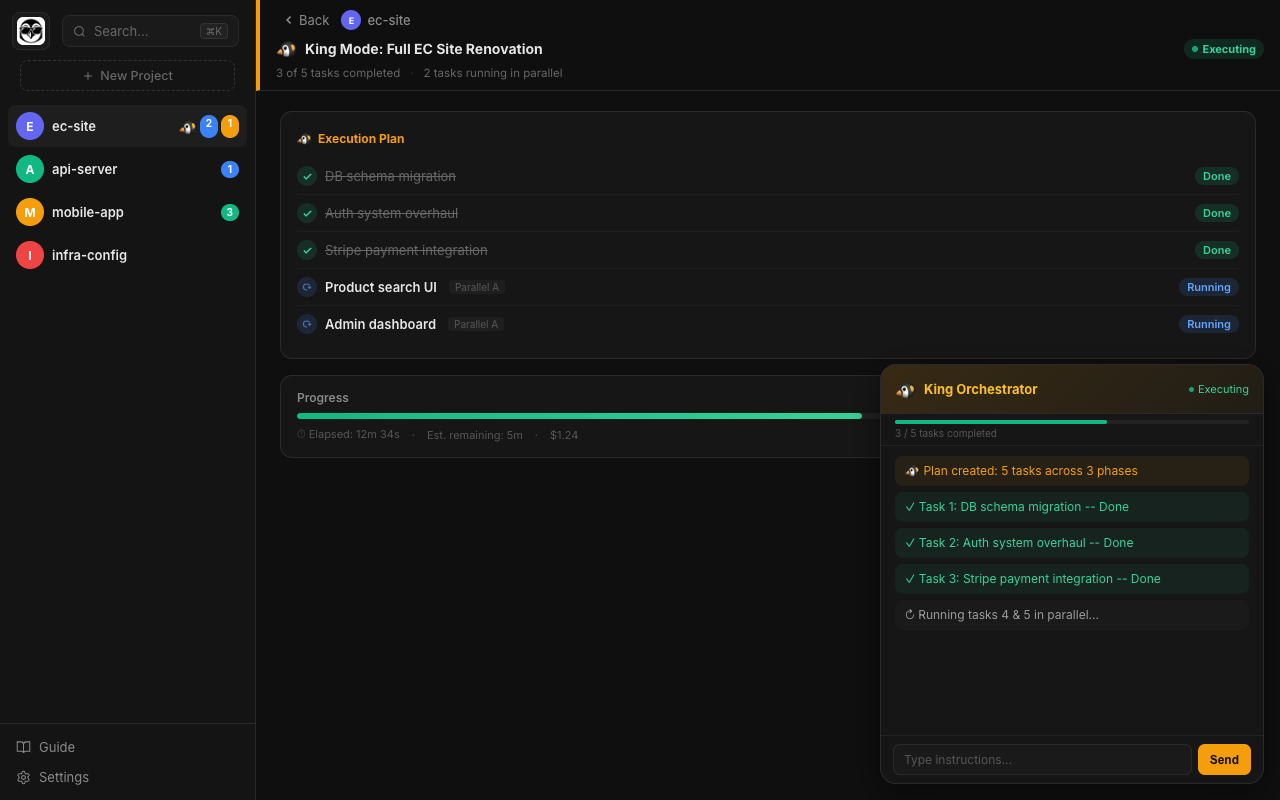Click the Type instructions input field
1280x800 pixels.
point(1042,759)
